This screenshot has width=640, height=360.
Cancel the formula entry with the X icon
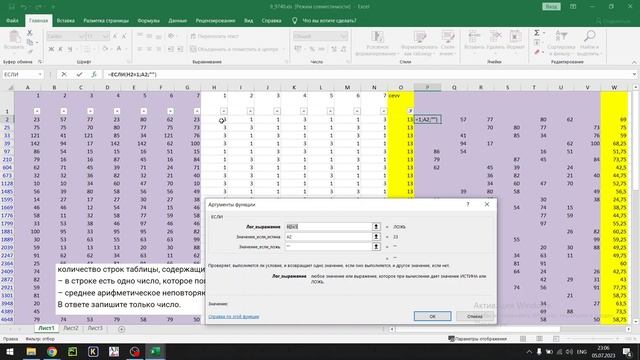[x=64, y=74]
